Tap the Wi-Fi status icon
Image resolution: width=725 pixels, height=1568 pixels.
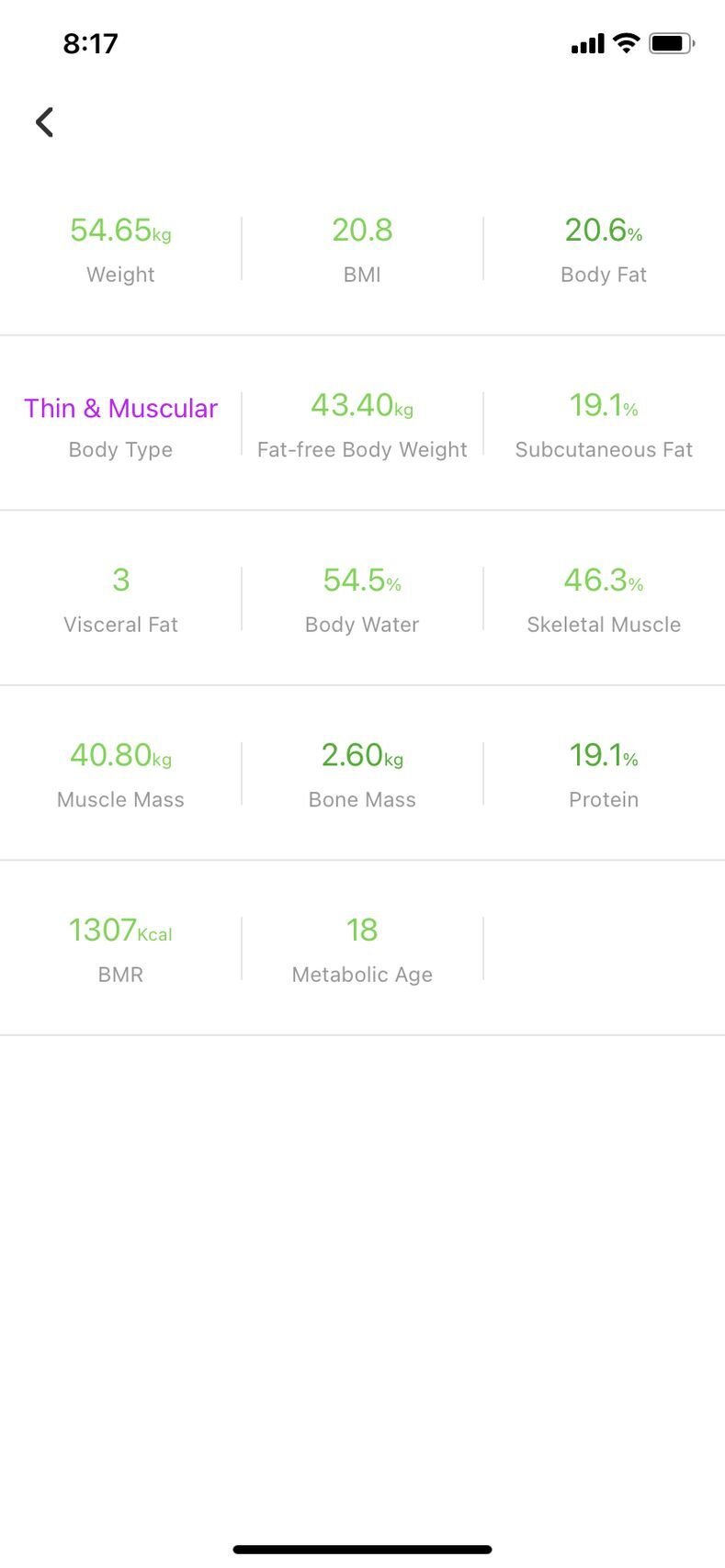(x=627, y=43)
